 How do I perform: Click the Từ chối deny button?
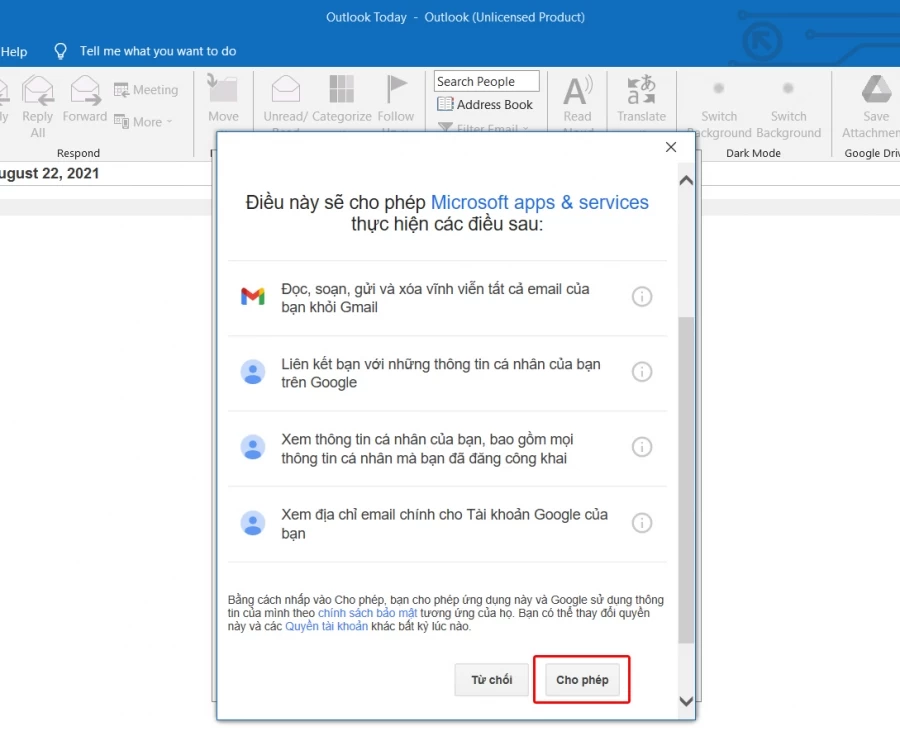491,680
